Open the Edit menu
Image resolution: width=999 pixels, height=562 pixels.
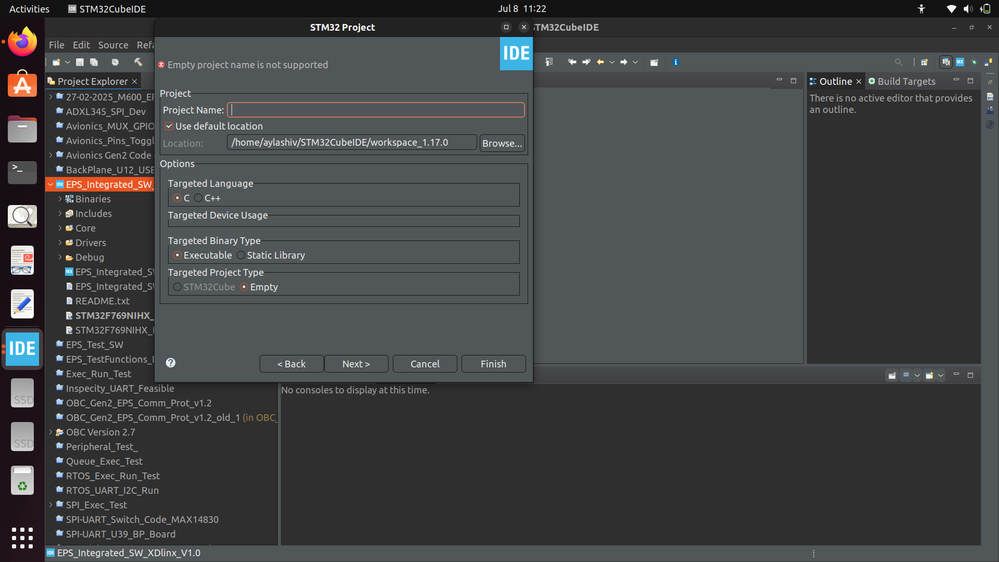(81, 45)
